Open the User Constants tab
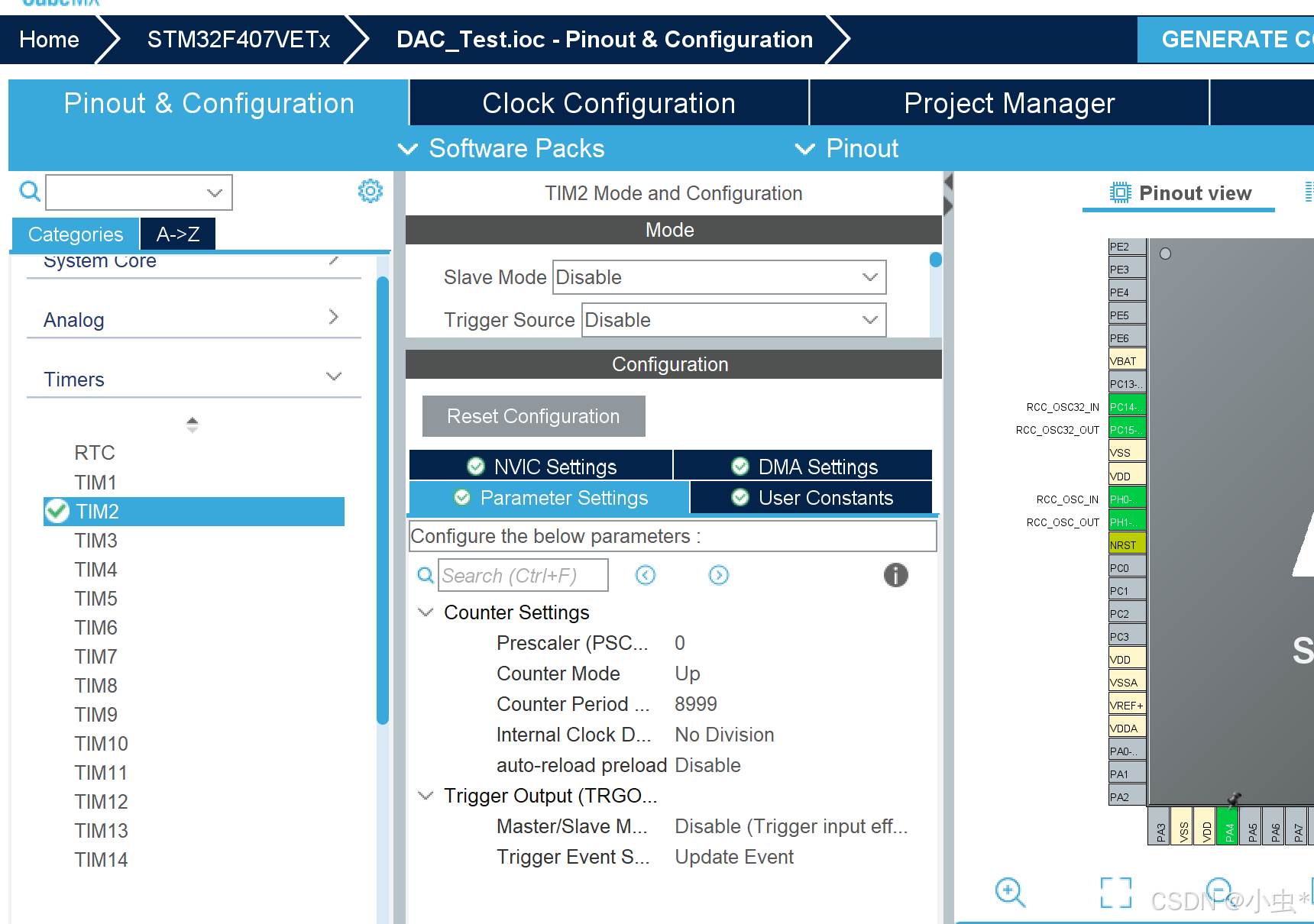Viewport: 1314px width, 924px height. coord(811,498)
